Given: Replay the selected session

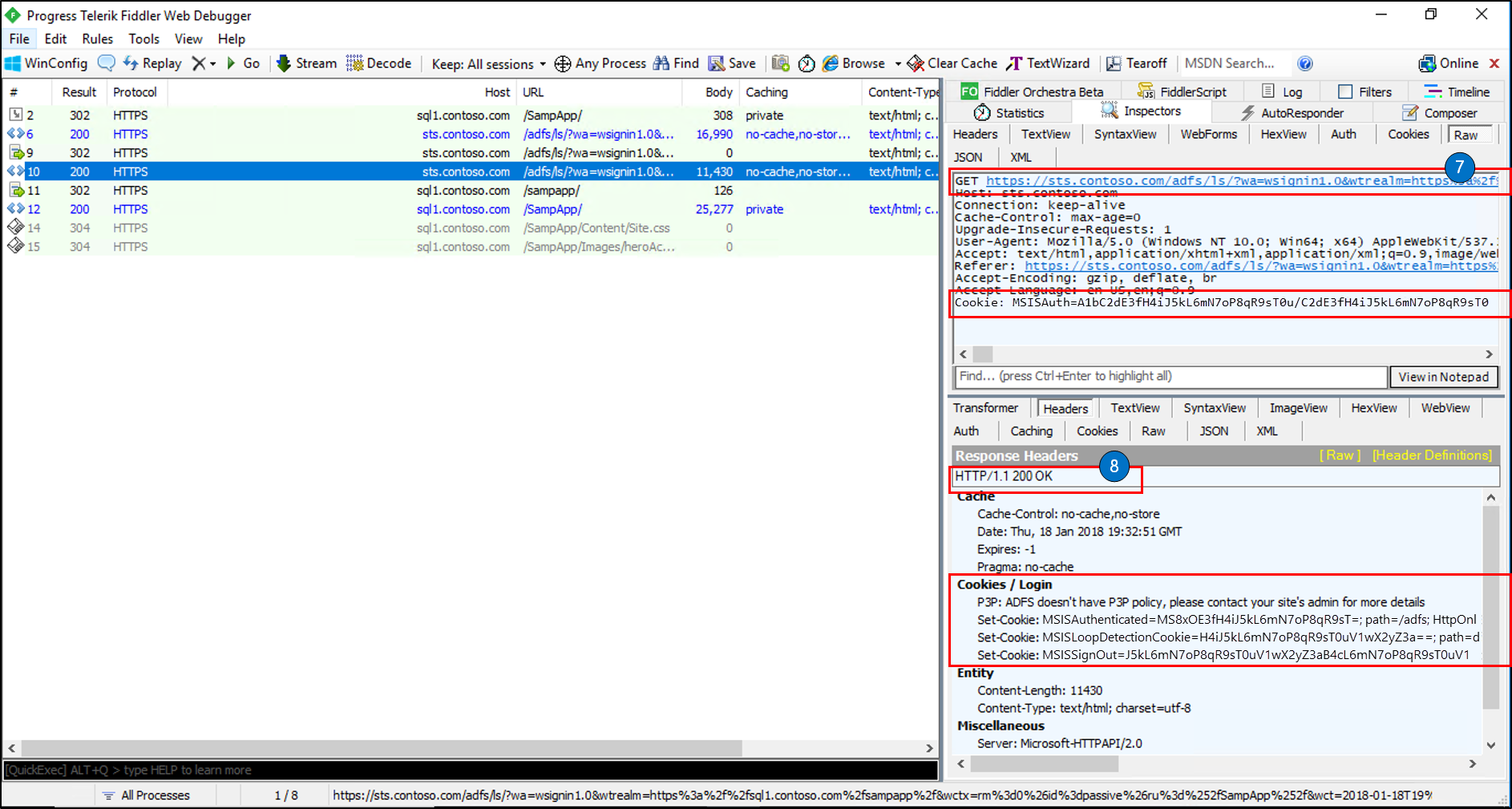Looking at the screenshot, I should [152, 63].
